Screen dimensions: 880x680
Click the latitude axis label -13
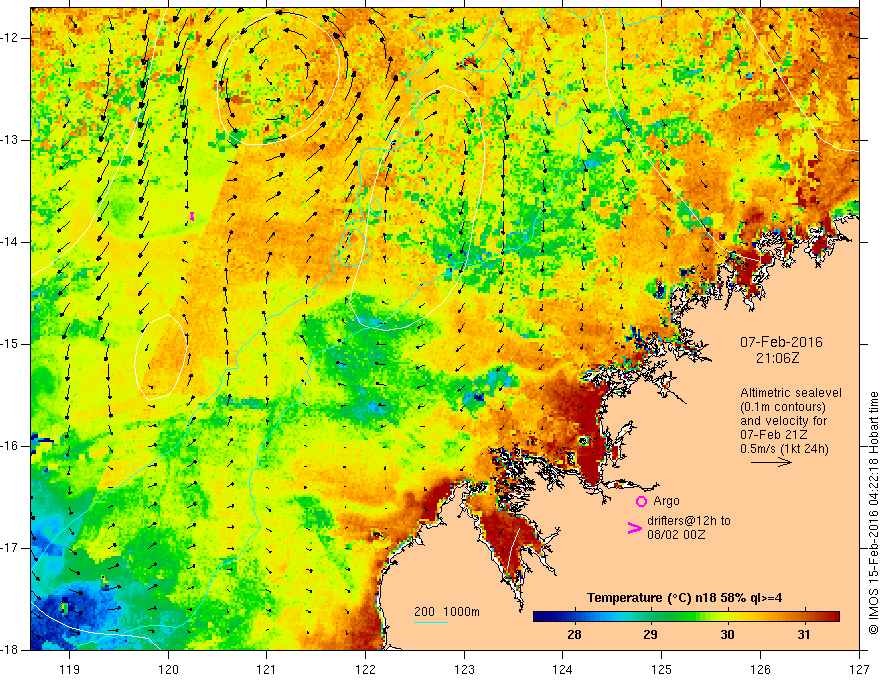(x=10, y=140)
